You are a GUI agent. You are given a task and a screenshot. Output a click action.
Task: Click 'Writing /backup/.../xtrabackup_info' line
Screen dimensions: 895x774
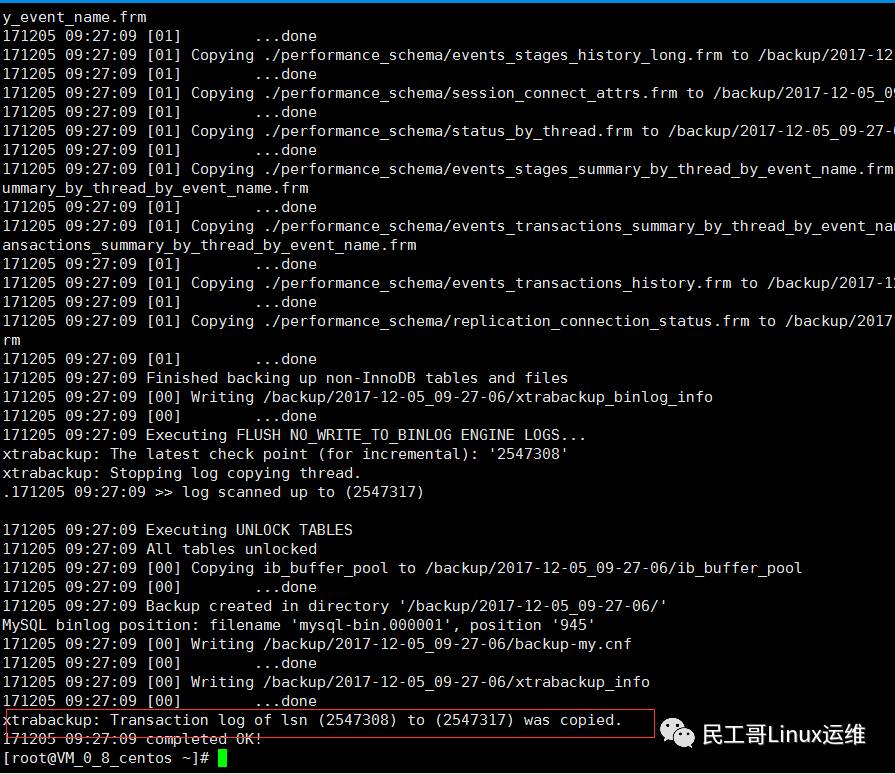click(x=326, y=682)
